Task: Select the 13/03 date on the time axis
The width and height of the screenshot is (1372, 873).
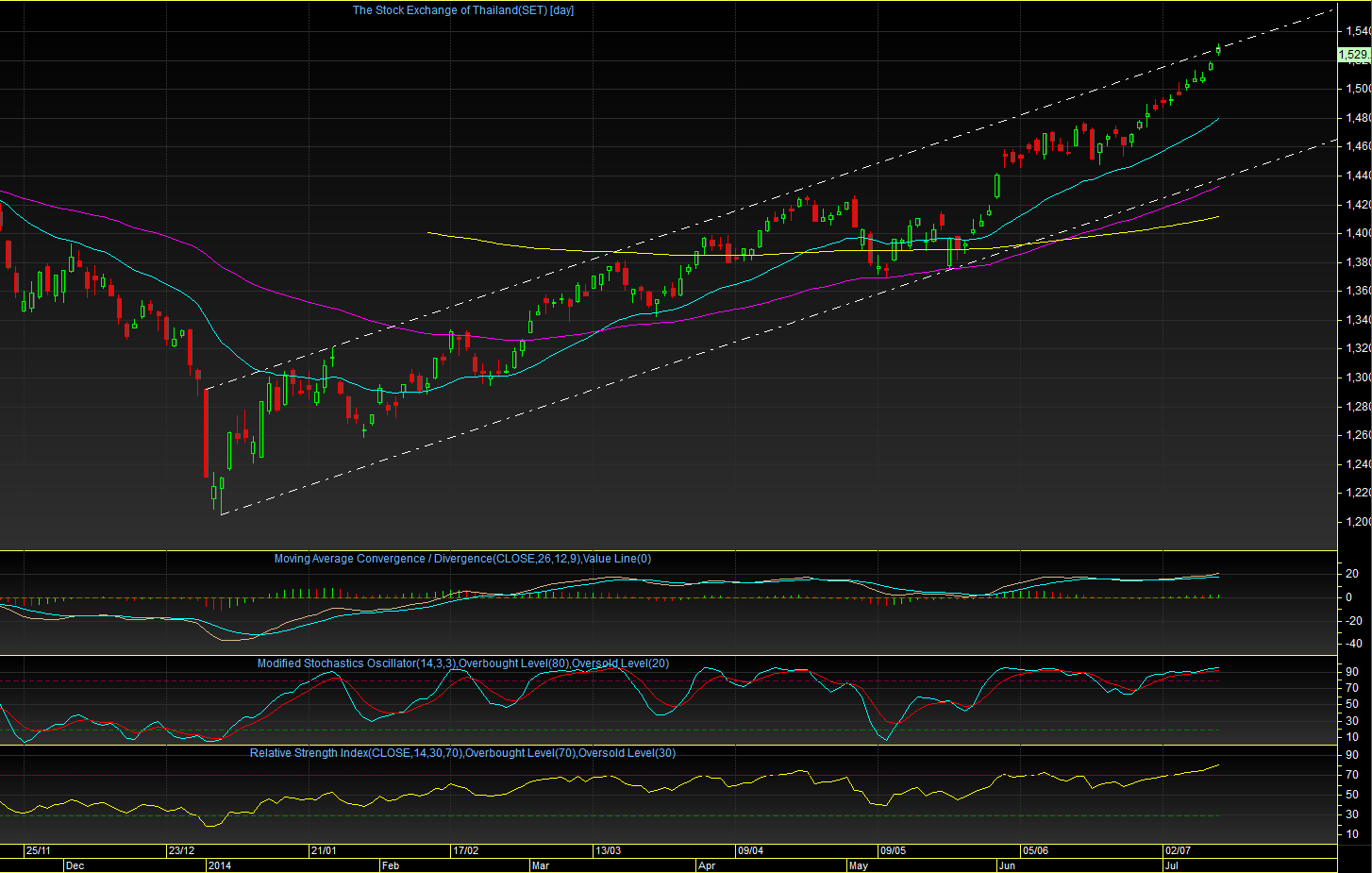Action: (608, 850)
